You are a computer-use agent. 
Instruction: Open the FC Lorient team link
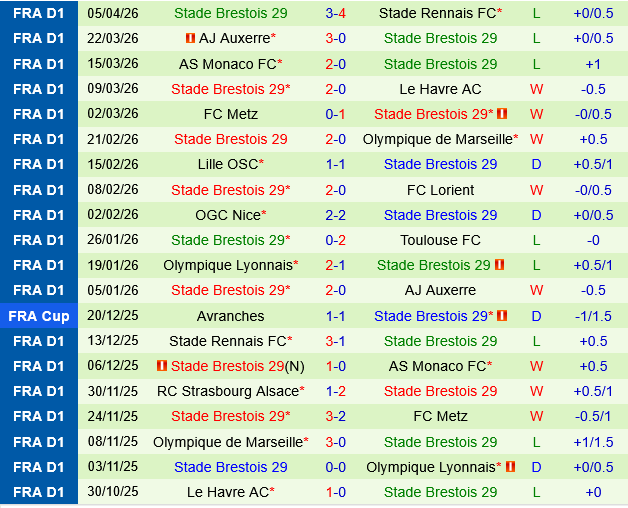[440, 190]
